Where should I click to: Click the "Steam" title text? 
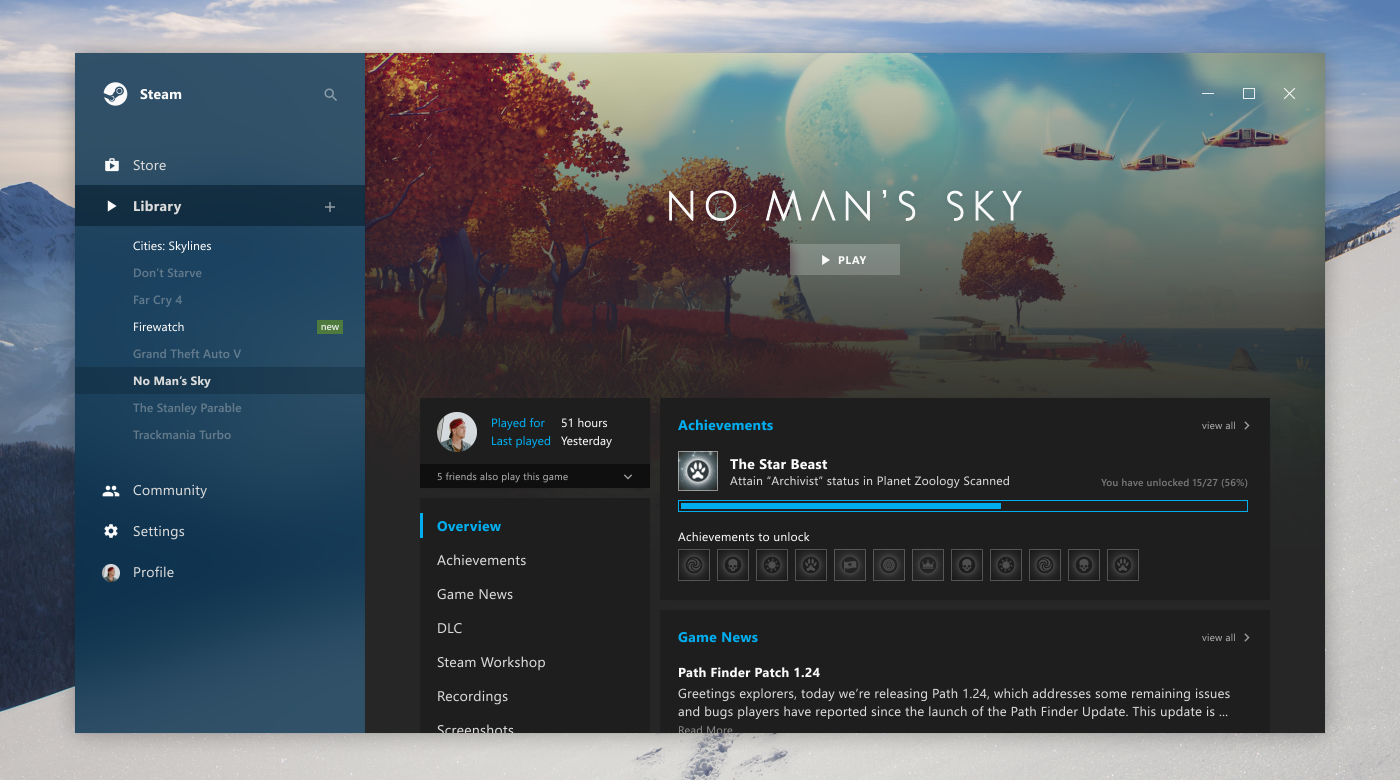(161, 94)
